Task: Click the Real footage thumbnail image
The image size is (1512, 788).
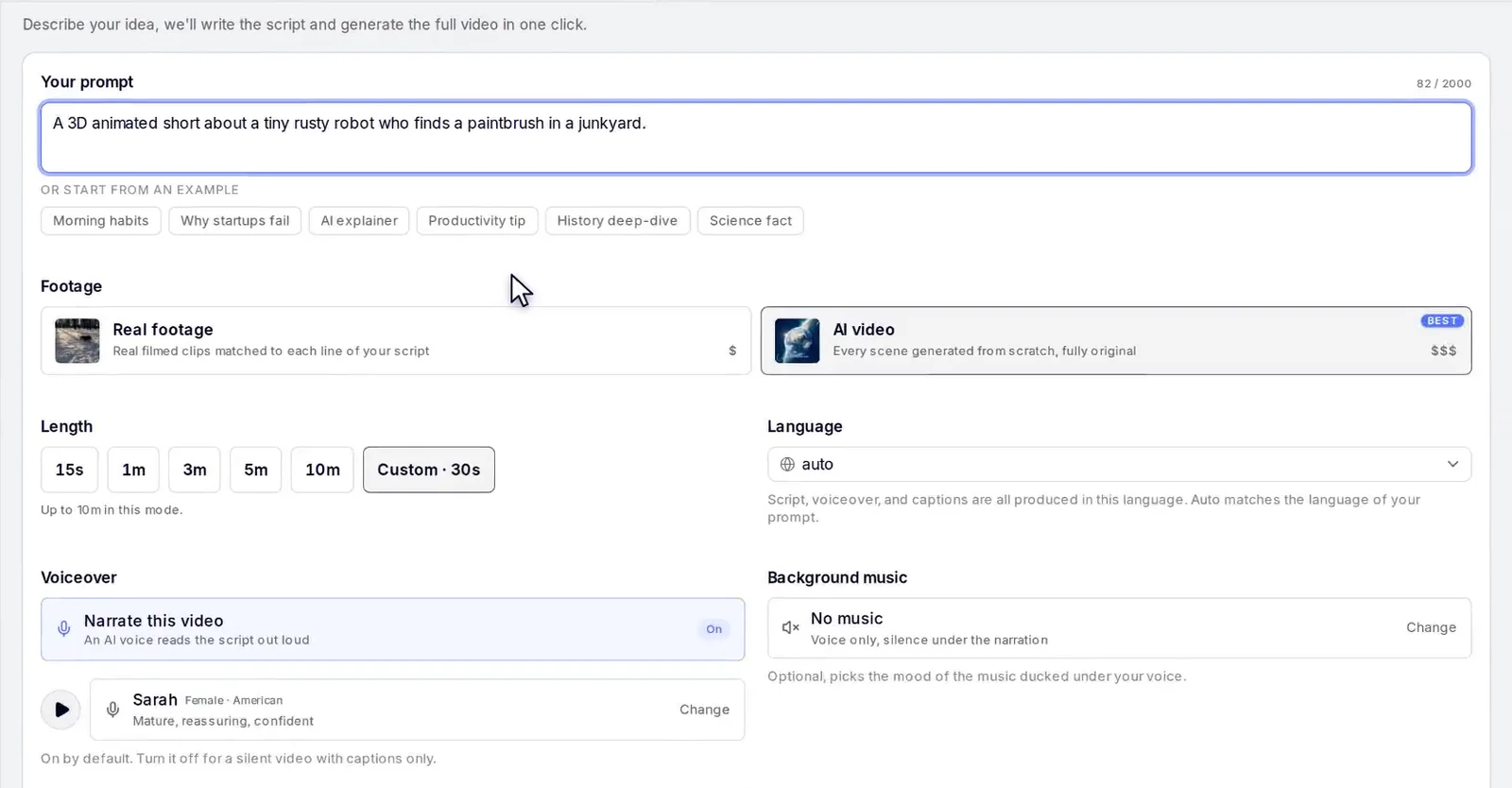Action: [x=77, y=340]
